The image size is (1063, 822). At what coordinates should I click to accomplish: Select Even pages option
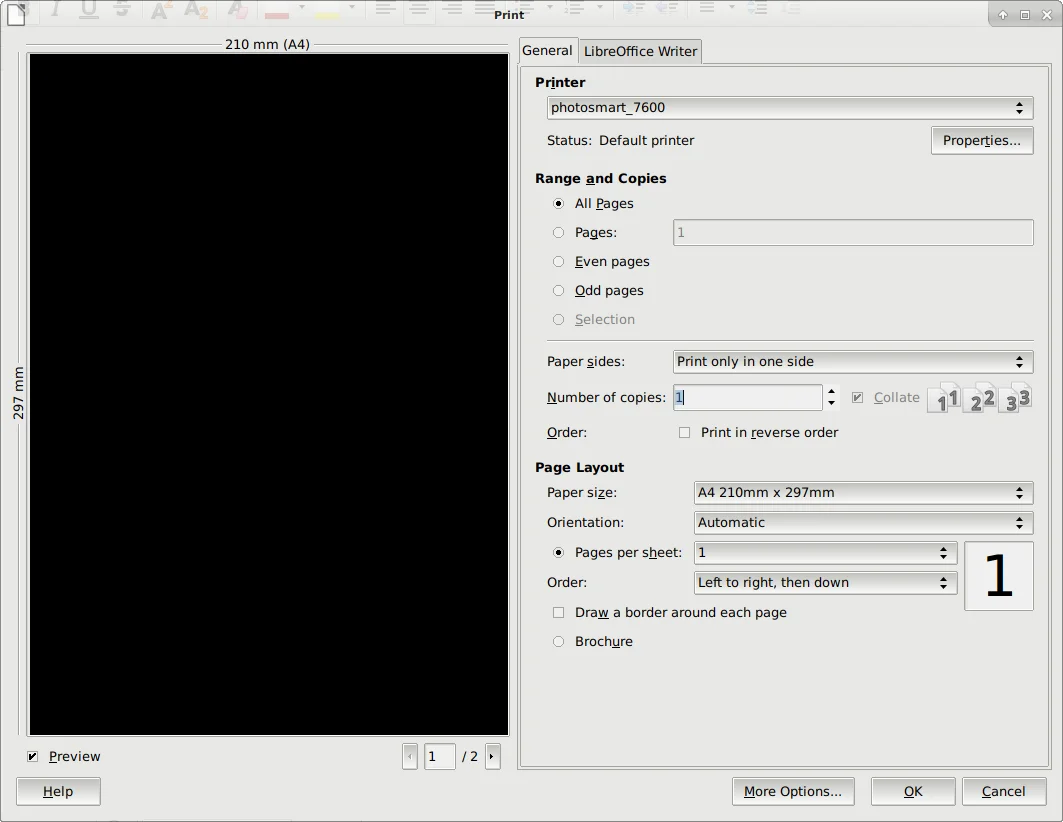[559, 262]
